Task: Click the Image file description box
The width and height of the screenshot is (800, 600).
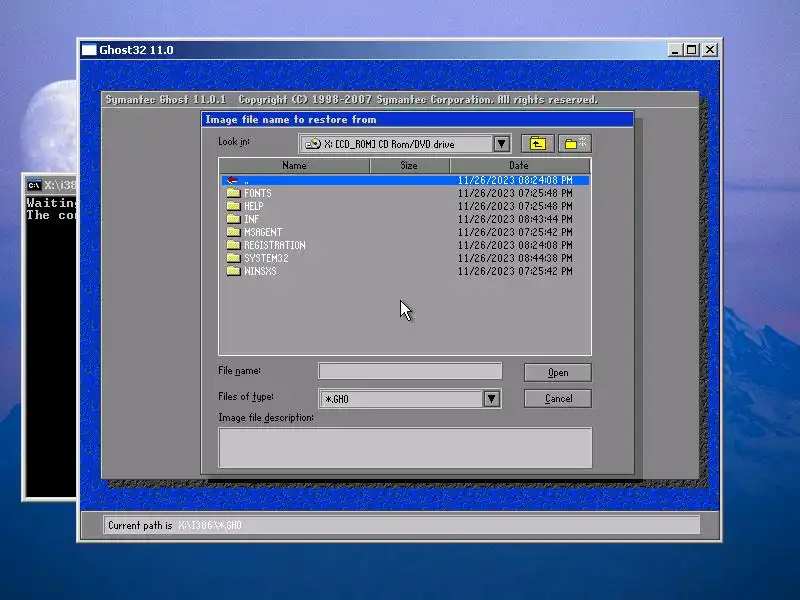Action: tap(405, 447)
